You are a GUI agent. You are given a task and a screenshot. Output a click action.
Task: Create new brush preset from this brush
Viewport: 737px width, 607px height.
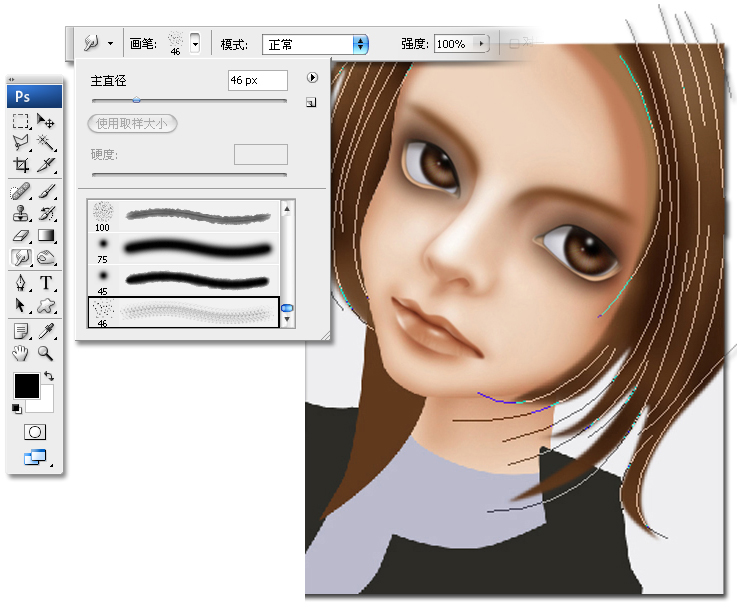(311, 102)
